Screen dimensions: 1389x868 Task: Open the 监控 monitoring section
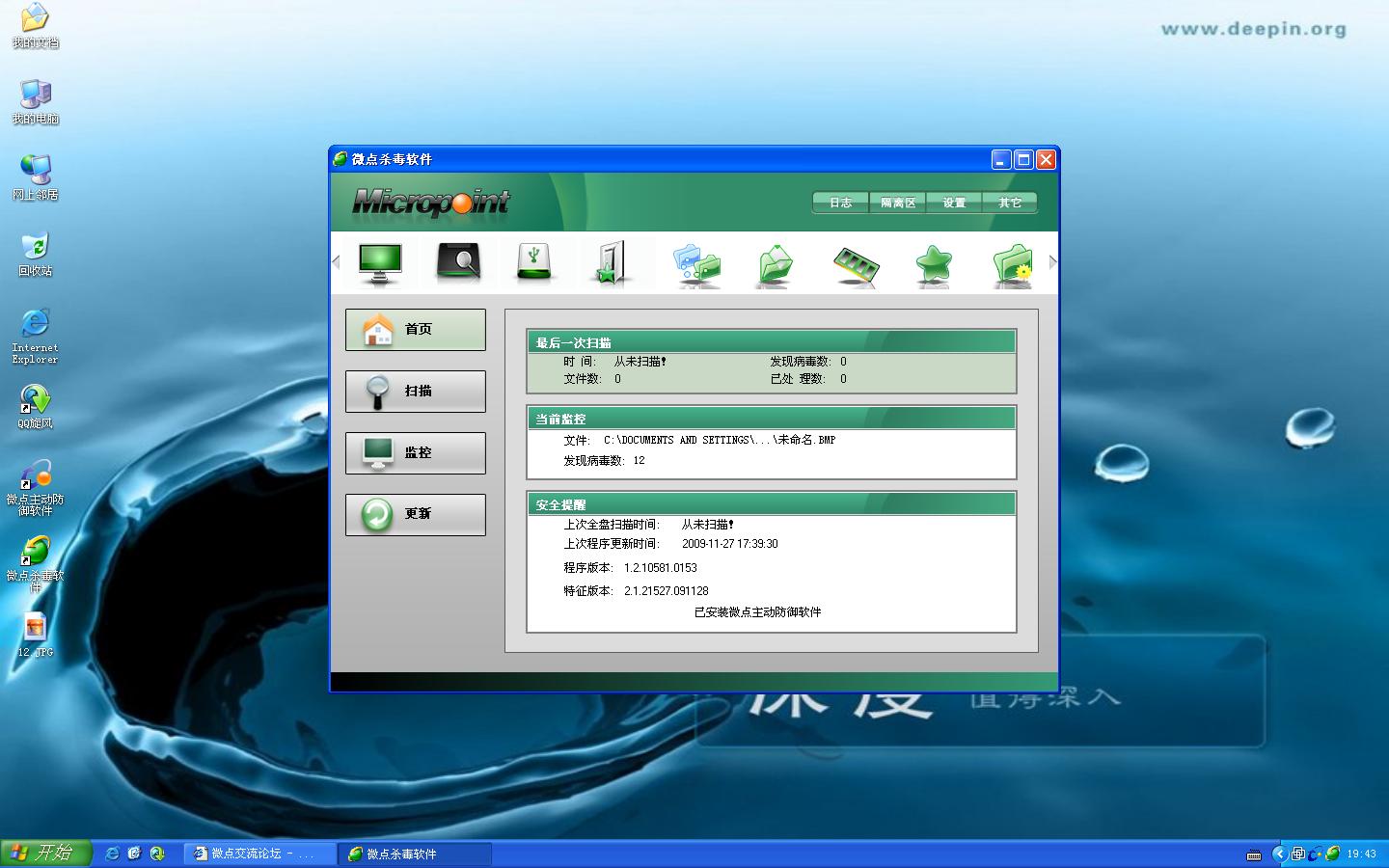tap(416, 453)
